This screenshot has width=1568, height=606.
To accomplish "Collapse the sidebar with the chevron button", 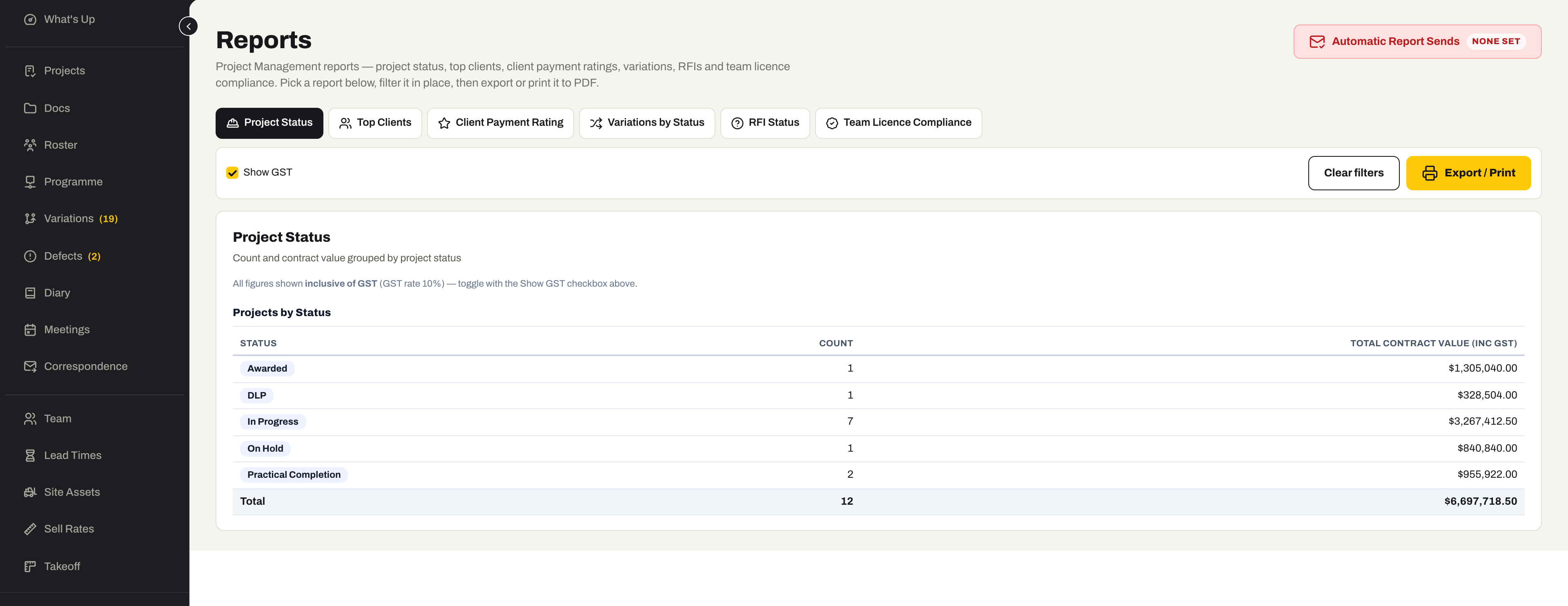I will coord(189,26).
